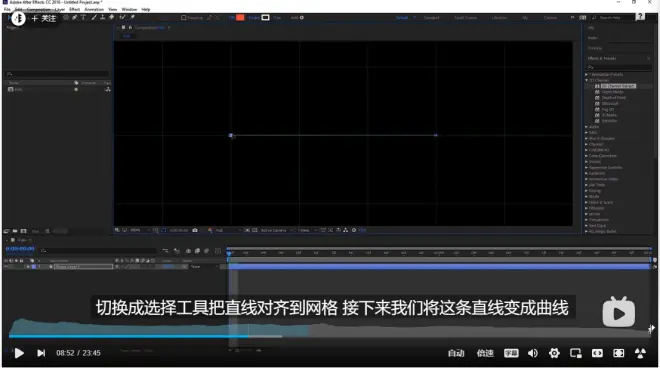The image size is (660, 368).
Task: Take a snapshot with the camera icon
Action: [x=195, y=230]
